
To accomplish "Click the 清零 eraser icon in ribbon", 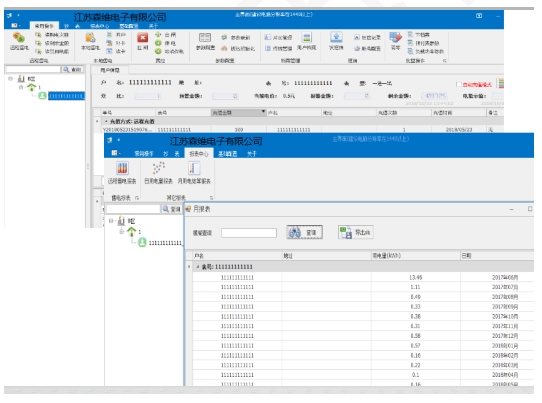I will coord(395,37).
